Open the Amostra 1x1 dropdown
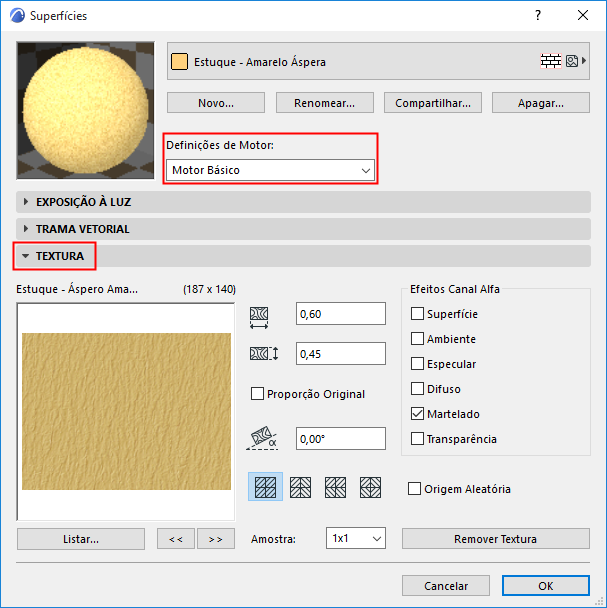The height and width of the screenshot is (608, 607). [x=356, y=538]
